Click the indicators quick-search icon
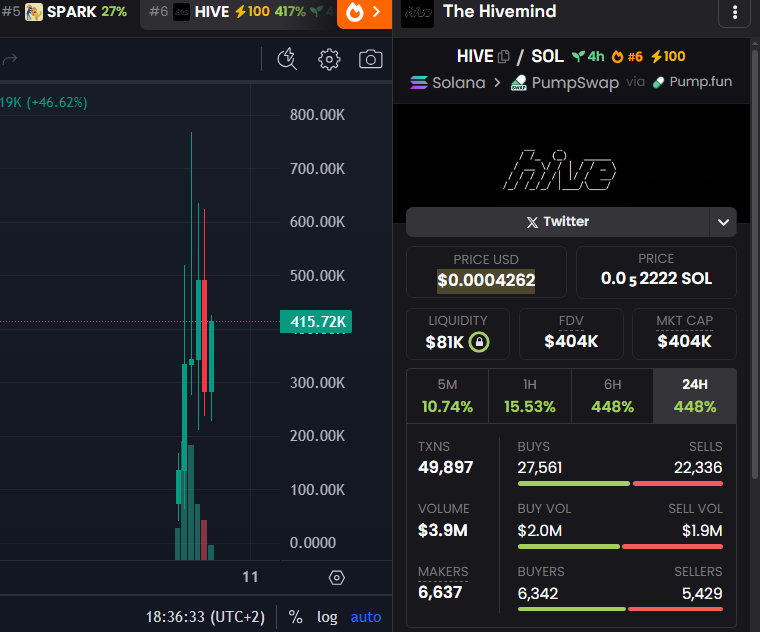 pyautogui.click(x=287, y=59)
